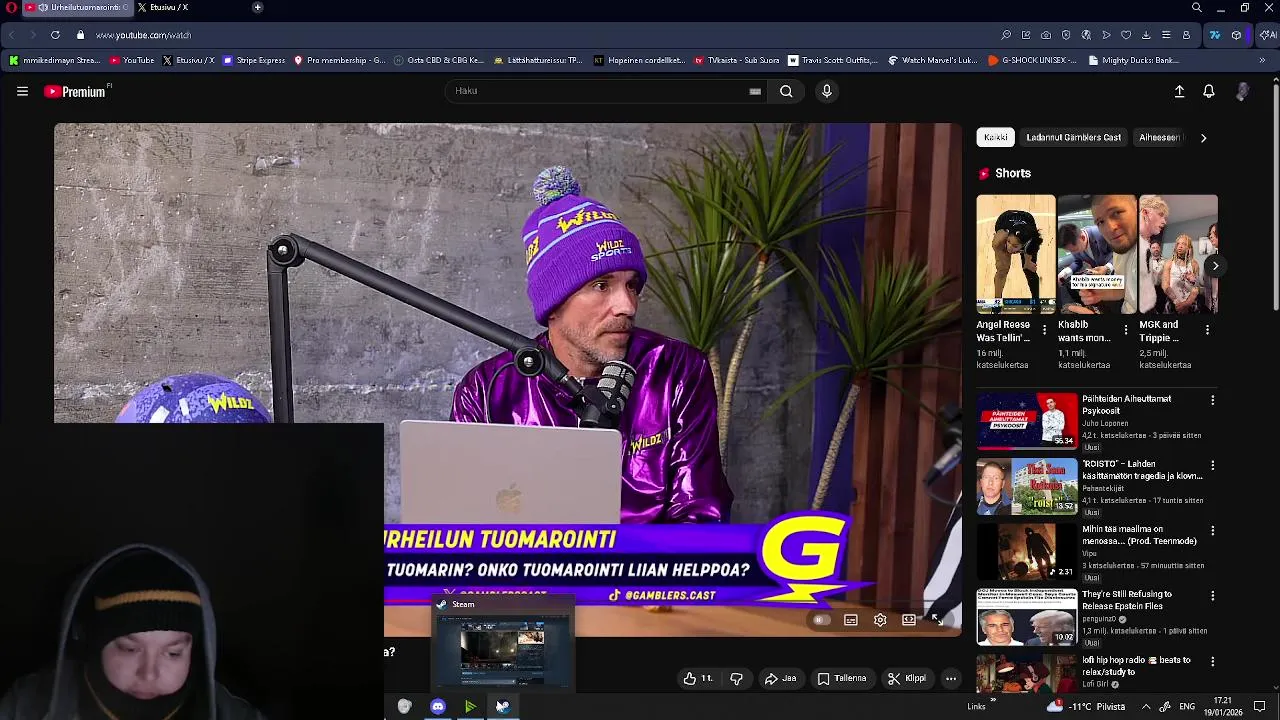Show next Shorts with the right arrow
Image resolution: width=1280 pixels, height=720 pixels.
click(x=1215, y=265)
